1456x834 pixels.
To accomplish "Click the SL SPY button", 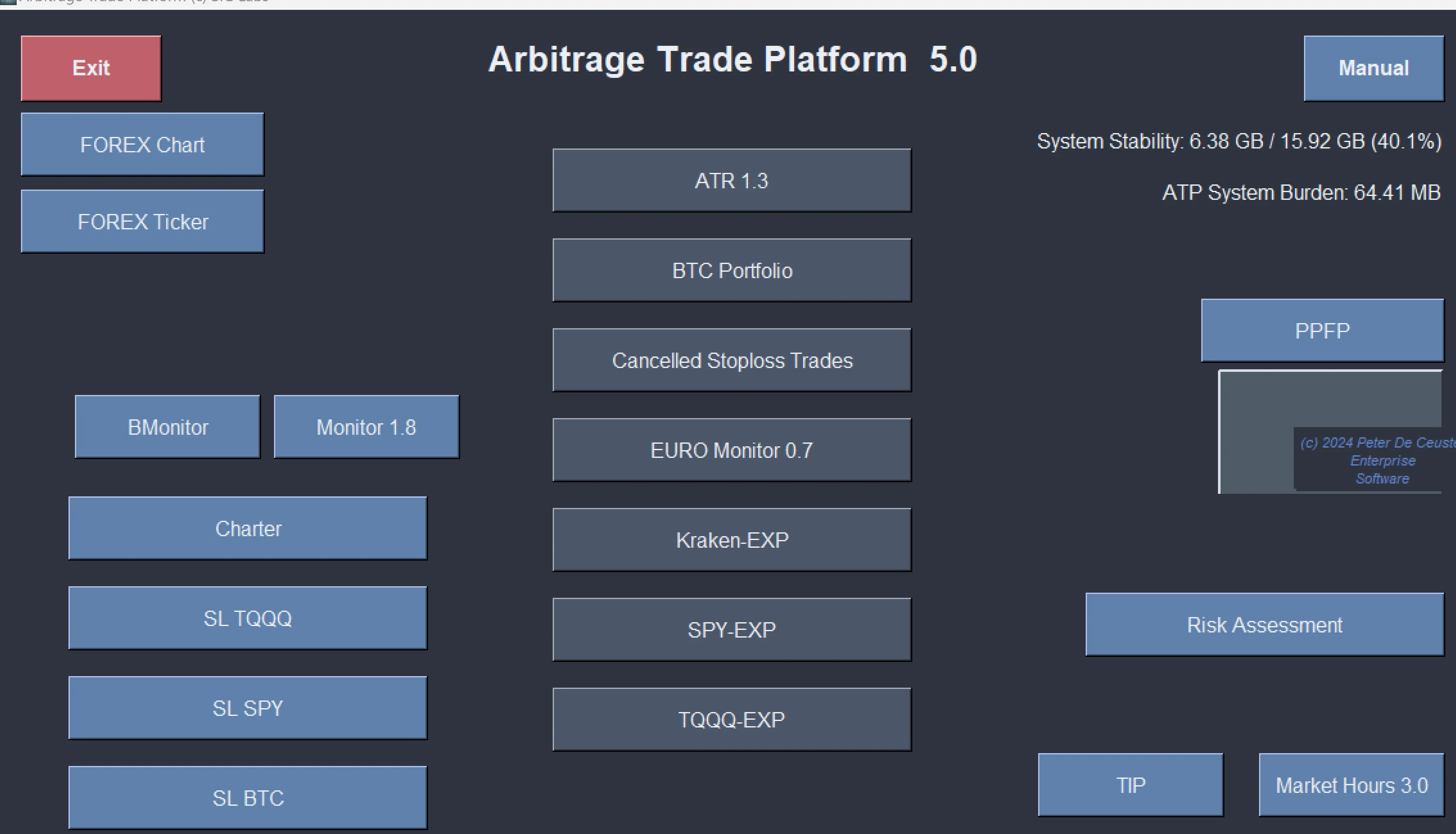I will click(x=247, y=709).
